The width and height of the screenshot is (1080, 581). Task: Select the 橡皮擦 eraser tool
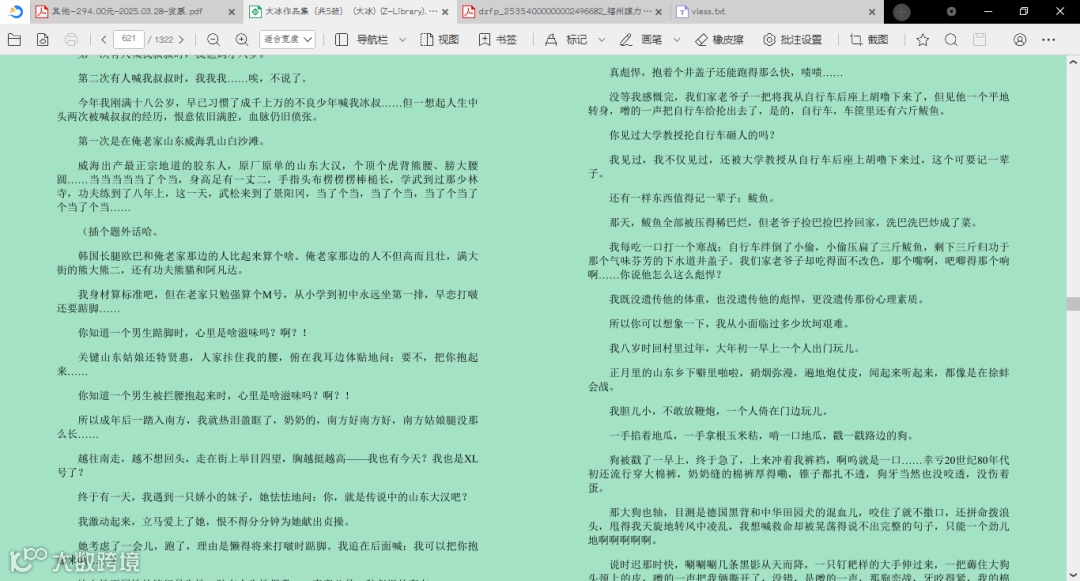point(719,40)
